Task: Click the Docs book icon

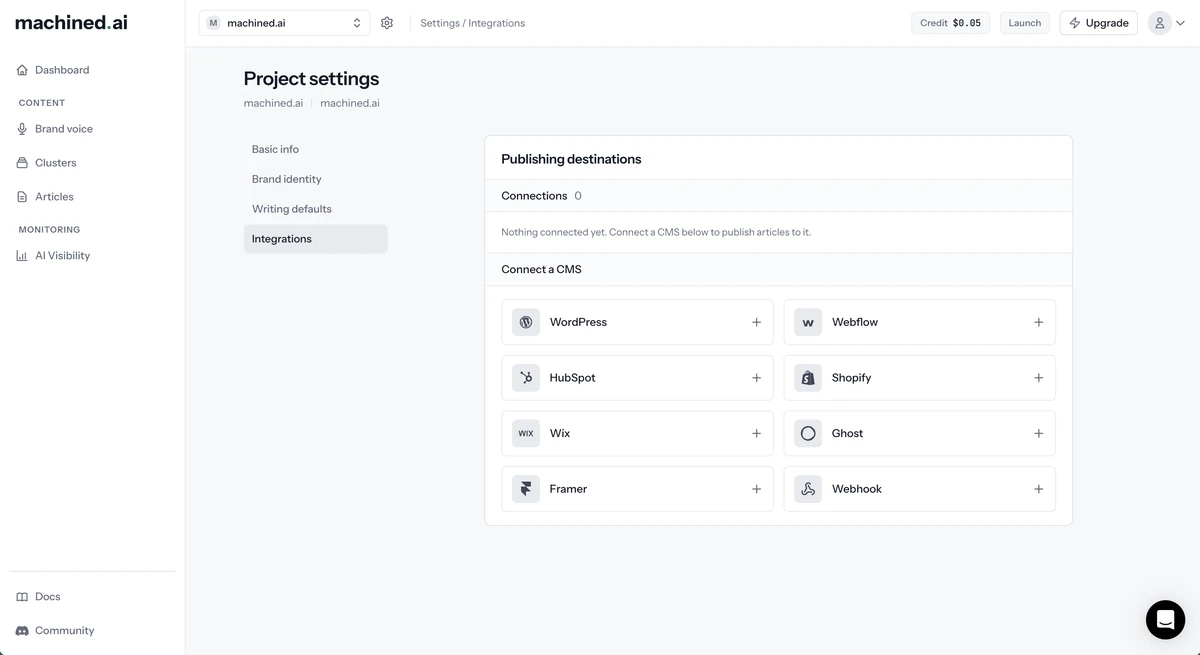Action: [x=22, y=597]
